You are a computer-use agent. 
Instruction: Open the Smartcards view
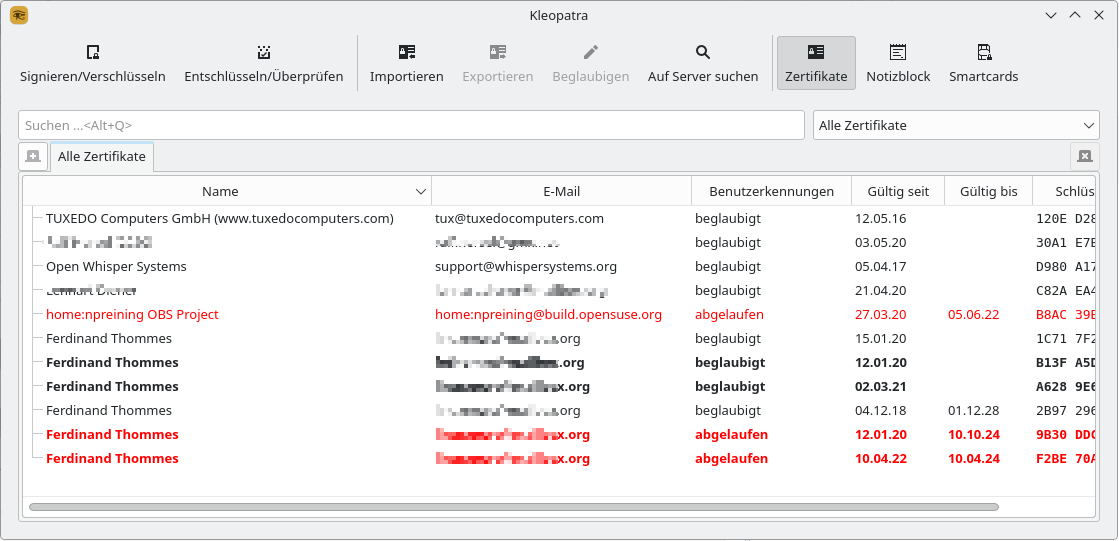983,64
